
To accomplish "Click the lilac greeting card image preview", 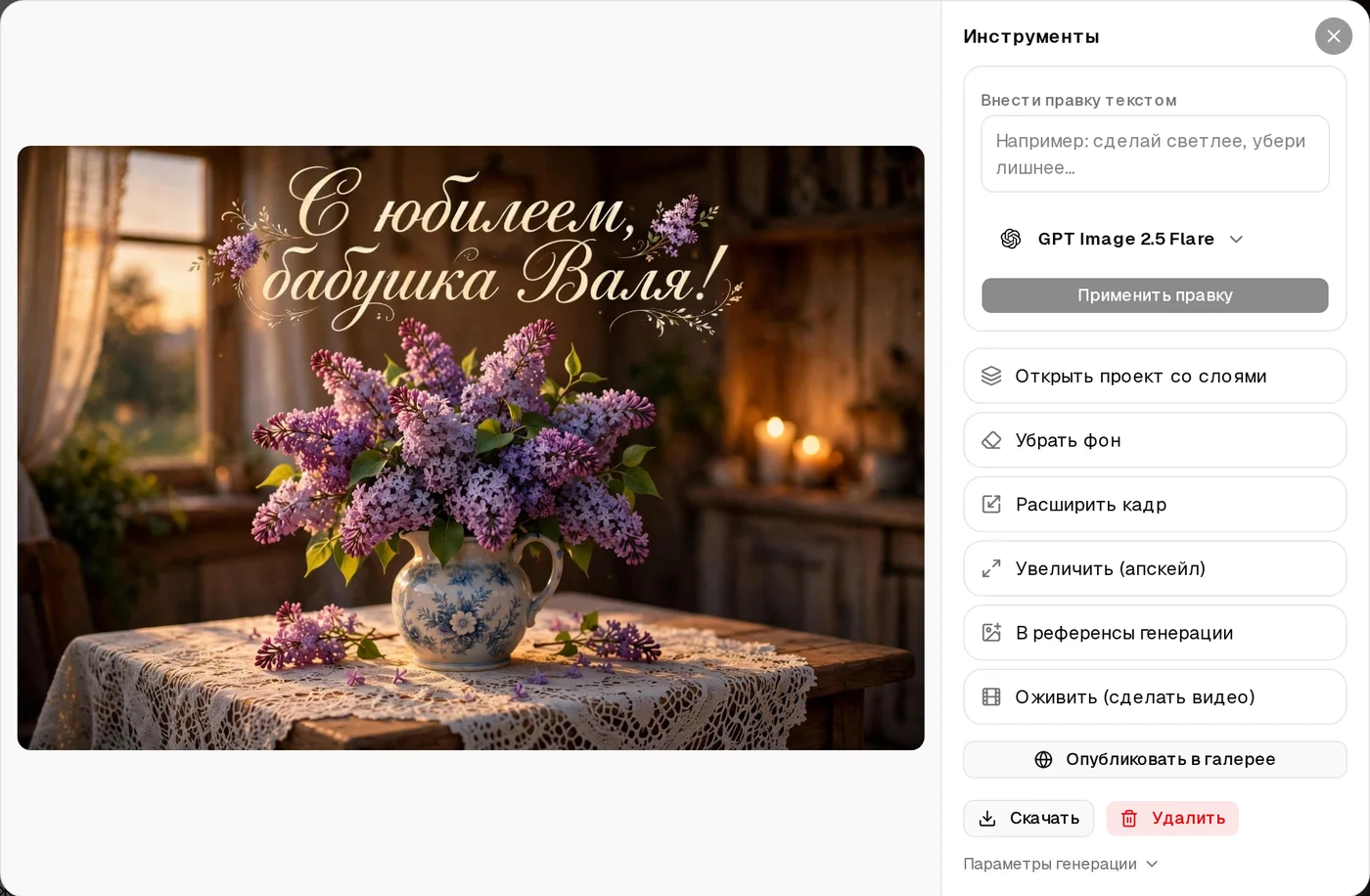I will pyautogui.click(x=471, y=448).
